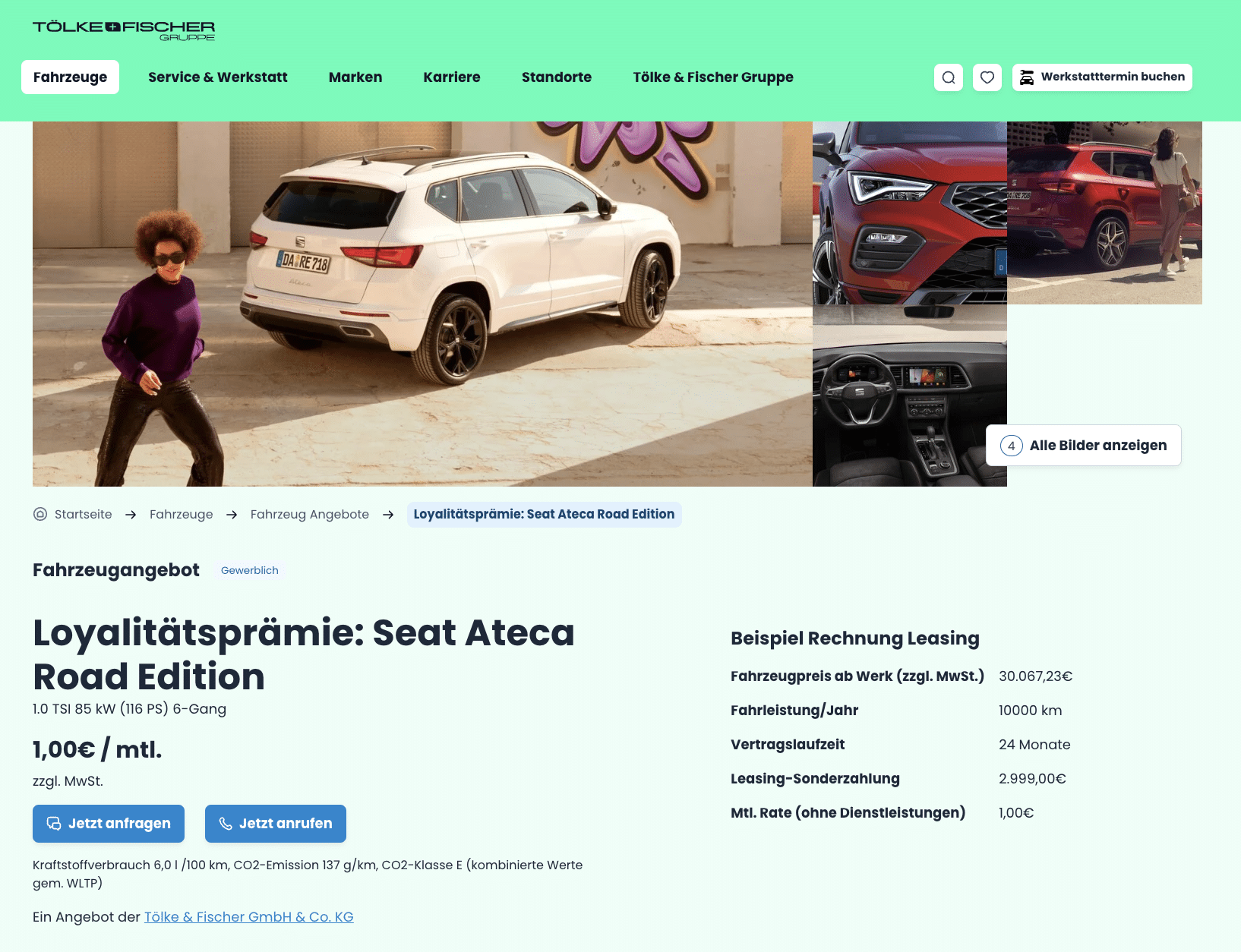Click the chat icon in Jetzt anfragen

tap(54, 824)
